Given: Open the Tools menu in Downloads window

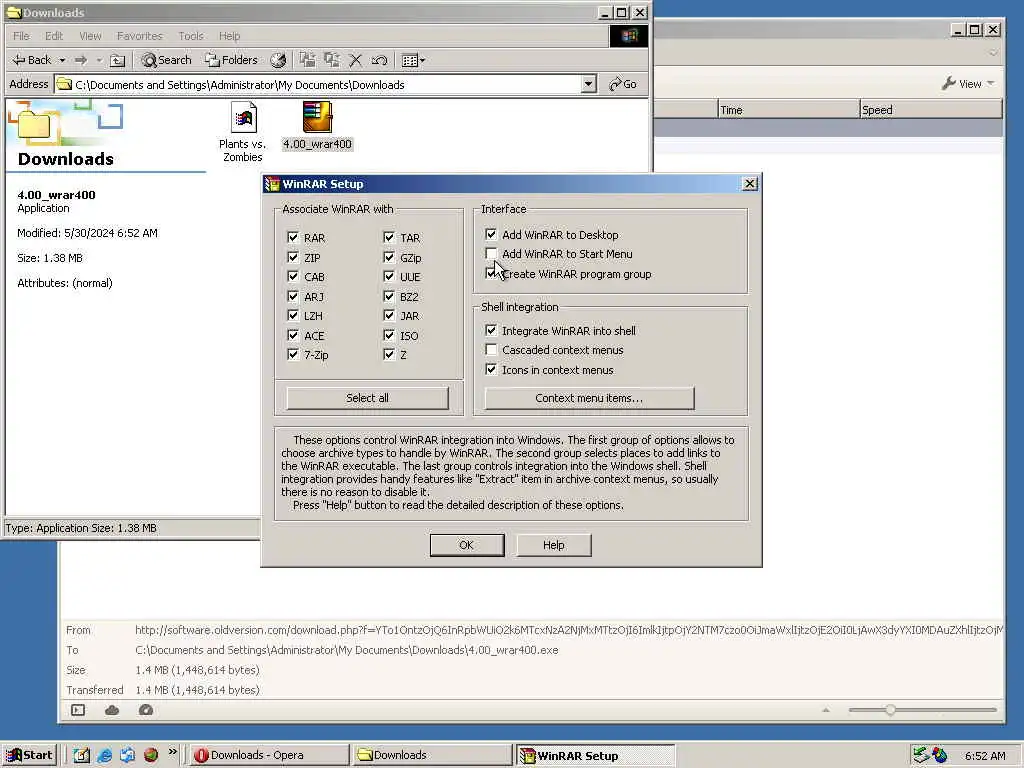Looking at the screenshot, I should [x=191, y=36].
